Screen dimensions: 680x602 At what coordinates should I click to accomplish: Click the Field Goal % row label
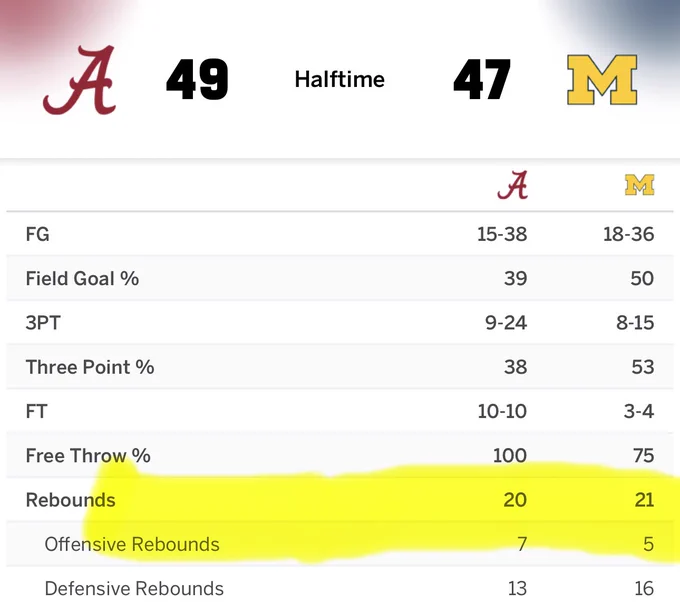[x=82, y=279]
